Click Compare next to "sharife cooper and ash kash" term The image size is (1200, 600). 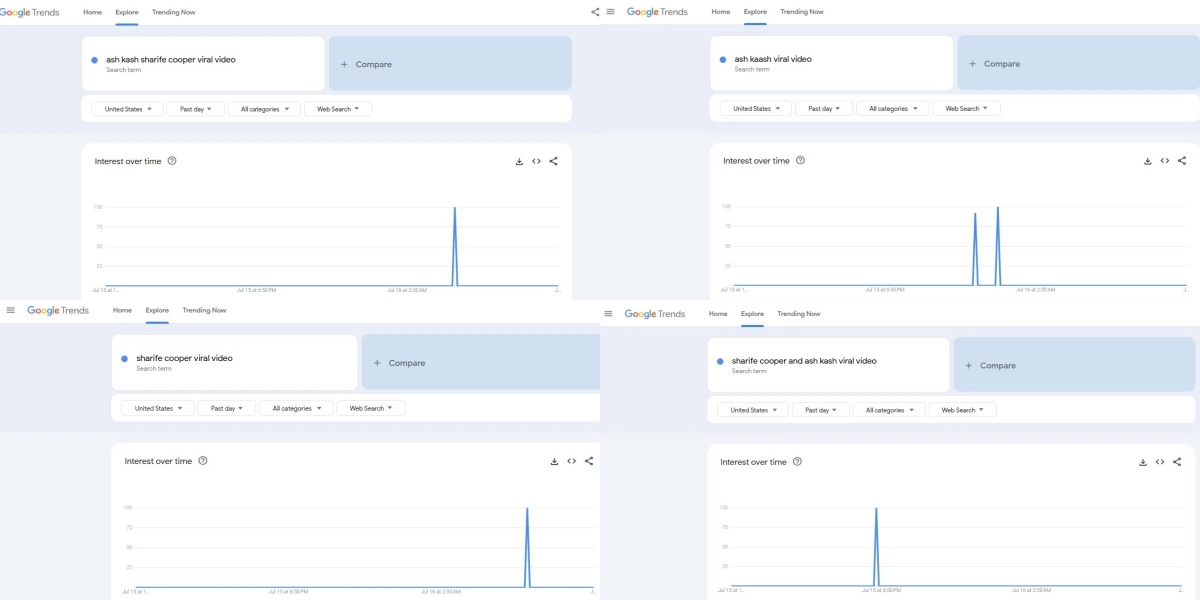coord(1074,366)
